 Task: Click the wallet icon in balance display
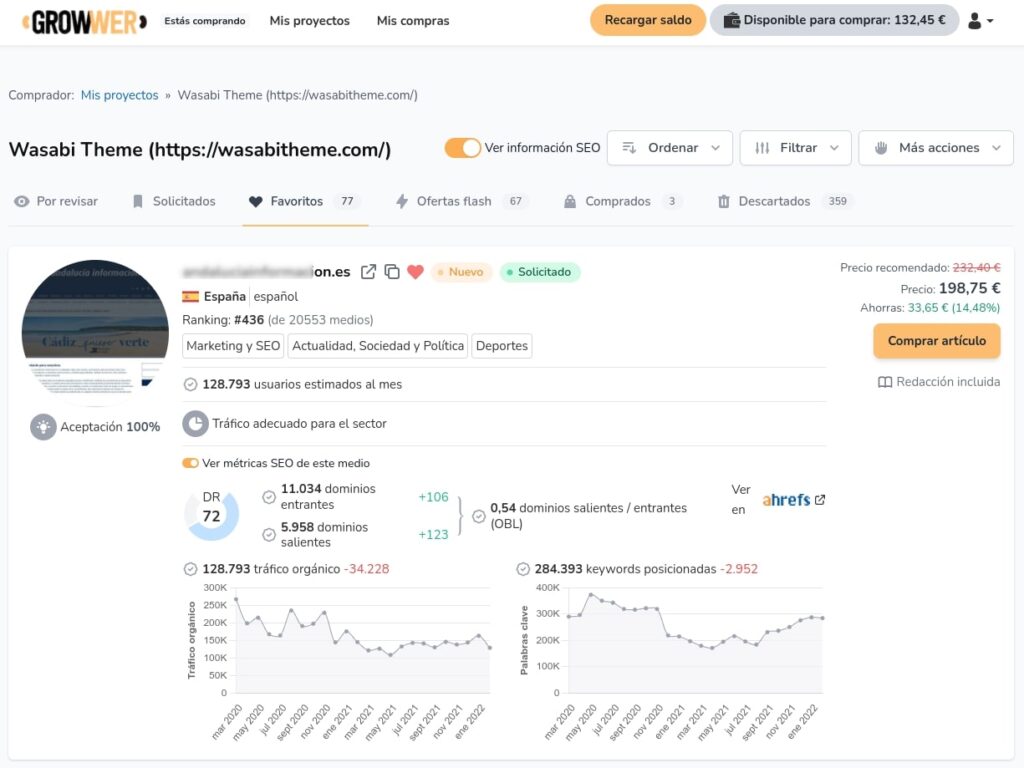[x=732, y=20]
